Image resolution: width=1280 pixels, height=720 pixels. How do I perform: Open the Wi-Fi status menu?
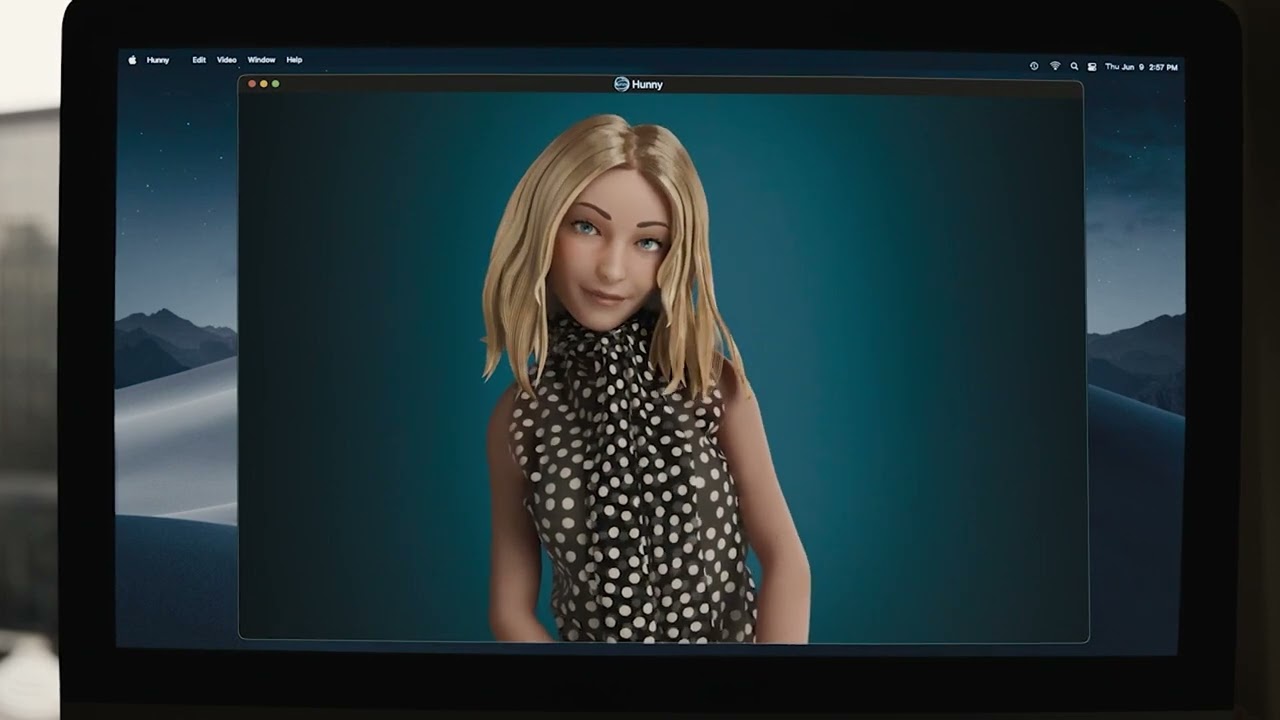(x=1054, y=67)
